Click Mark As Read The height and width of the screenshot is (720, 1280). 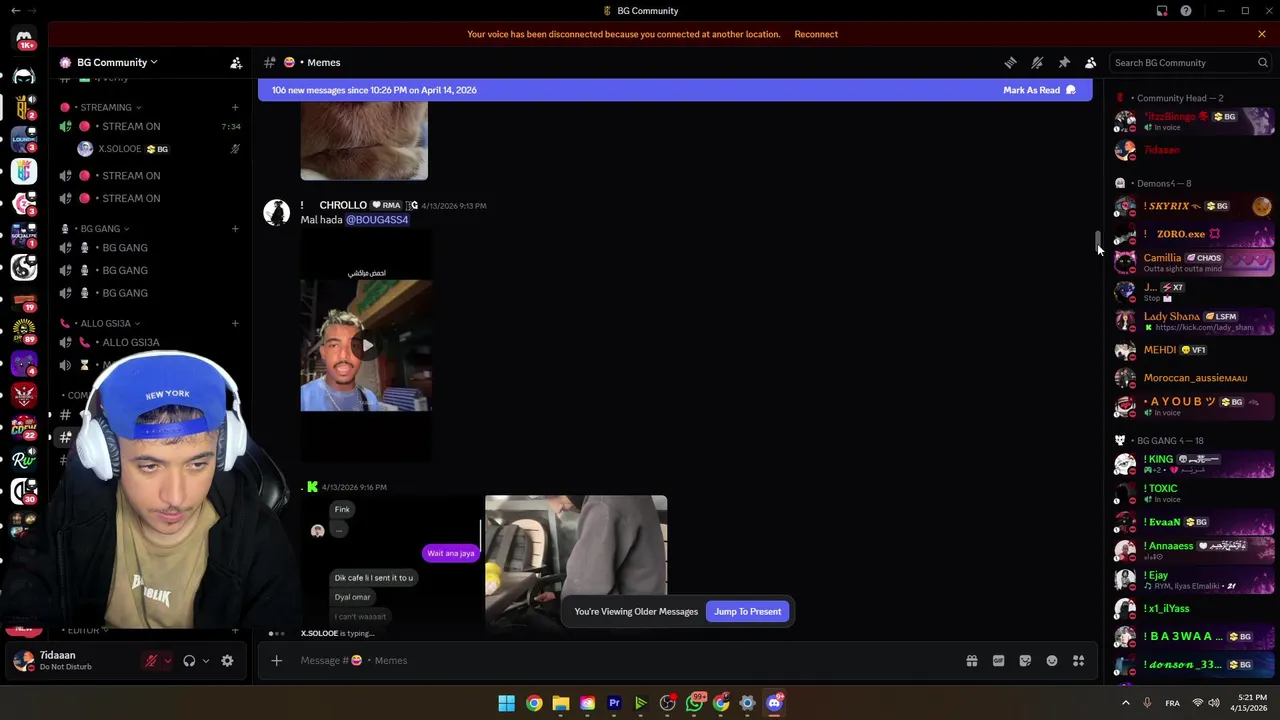pos(1039,90)
